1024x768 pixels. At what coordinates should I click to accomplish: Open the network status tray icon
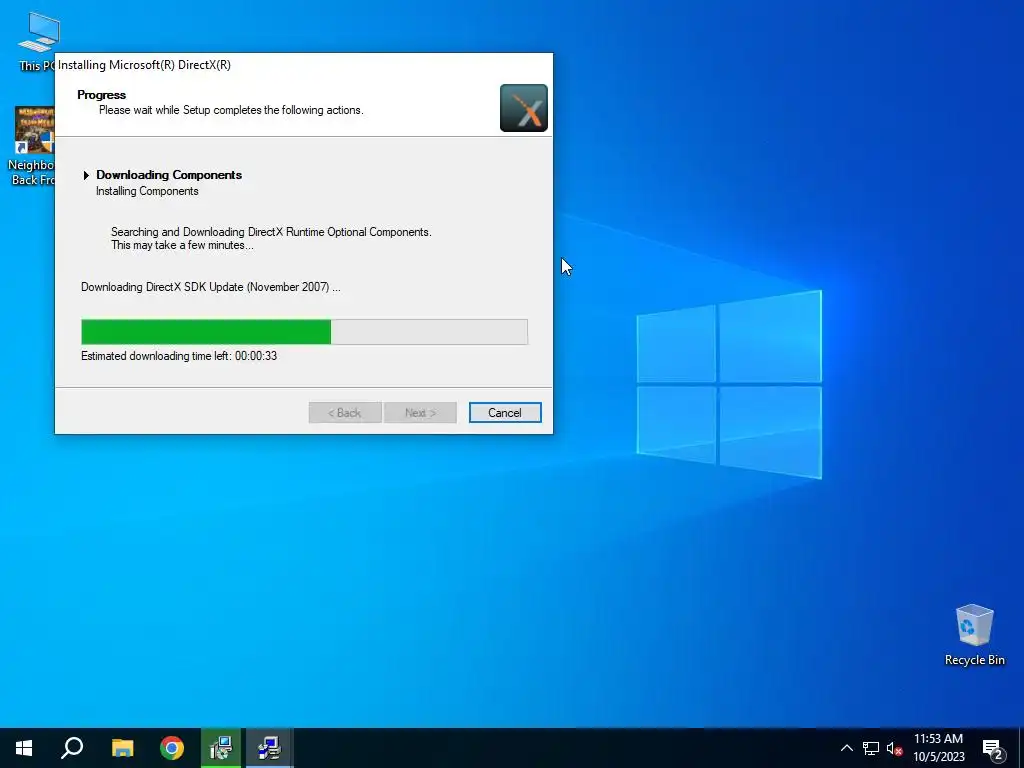pos(871,748)
